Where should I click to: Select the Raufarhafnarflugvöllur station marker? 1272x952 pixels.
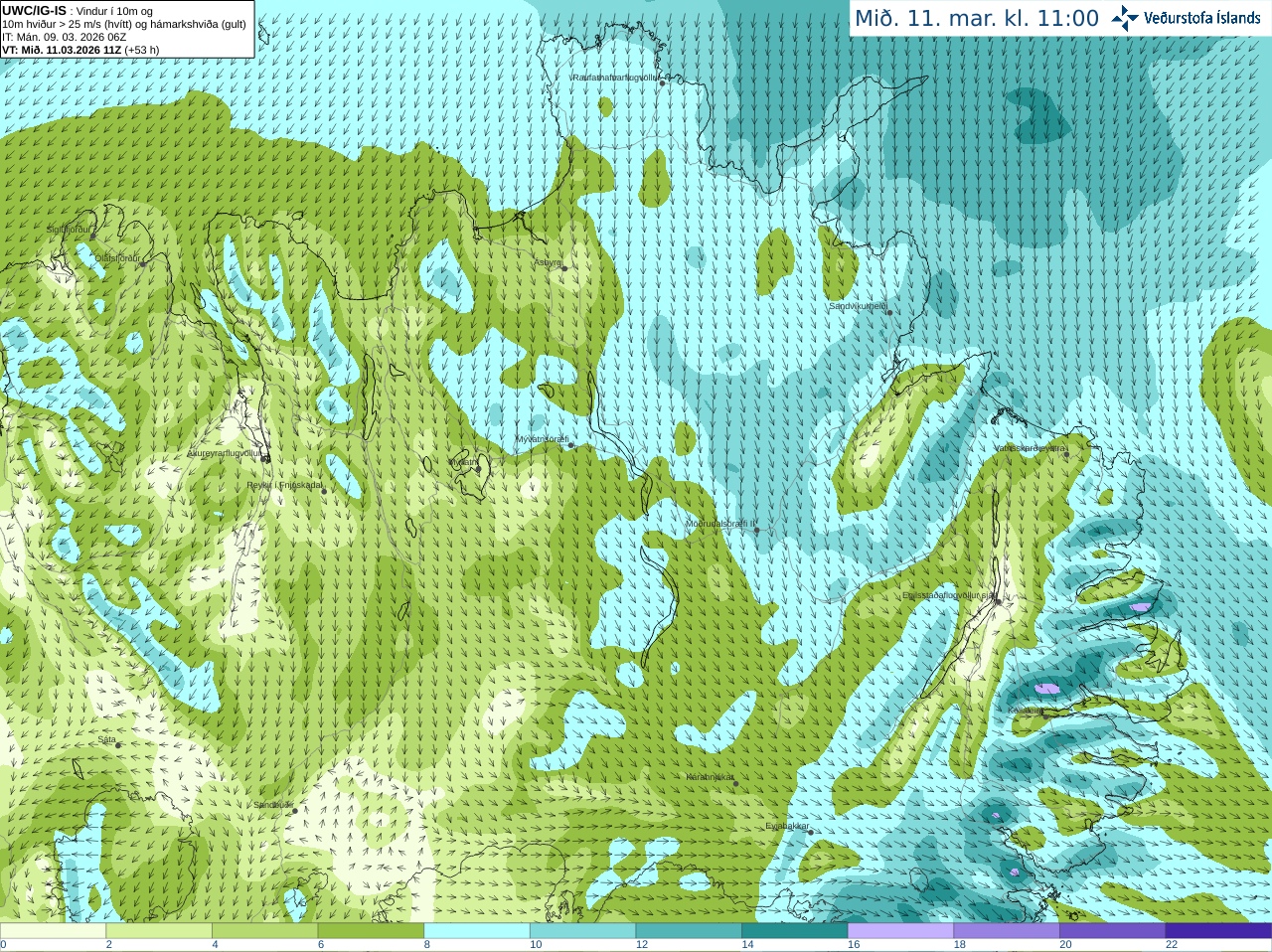(662, 82)
